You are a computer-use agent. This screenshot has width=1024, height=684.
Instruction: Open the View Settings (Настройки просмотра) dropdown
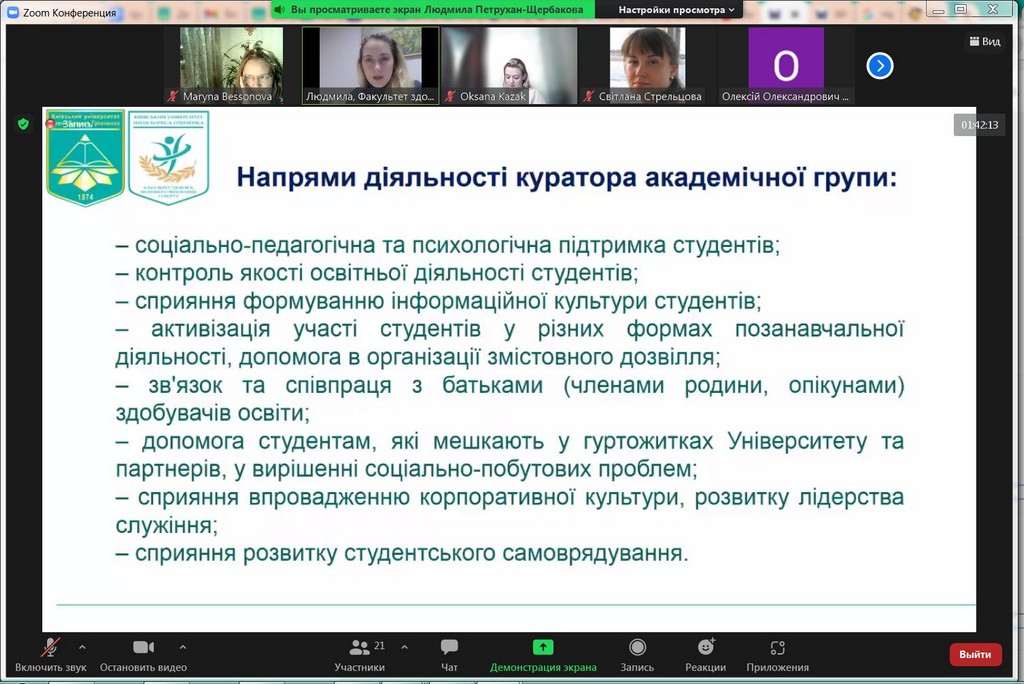pyautogui.click(x=677, y=9)
